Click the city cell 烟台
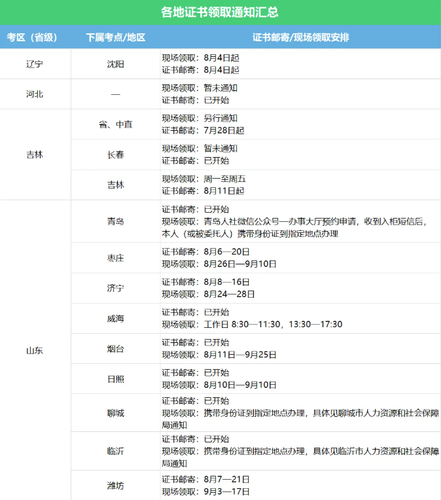Viewport: 441px width, 500px height. [x=115, y=349]
